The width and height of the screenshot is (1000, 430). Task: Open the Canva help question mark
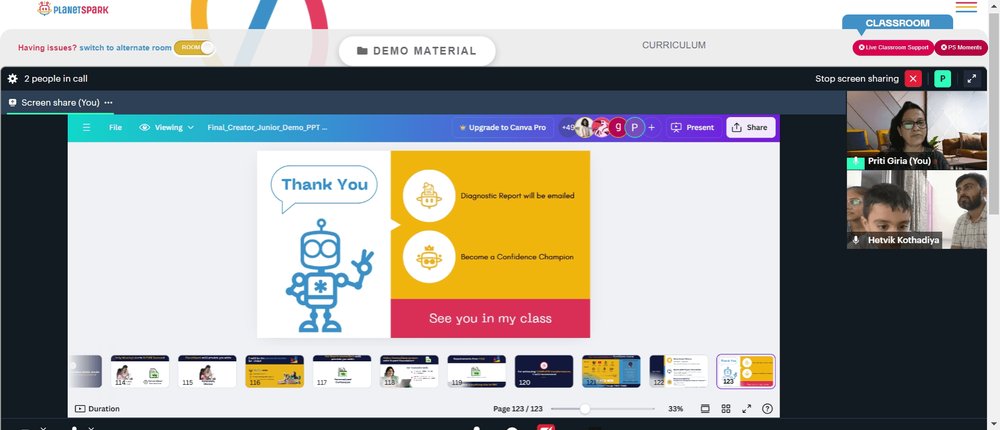pyautogui.click(x=767, y=409)
